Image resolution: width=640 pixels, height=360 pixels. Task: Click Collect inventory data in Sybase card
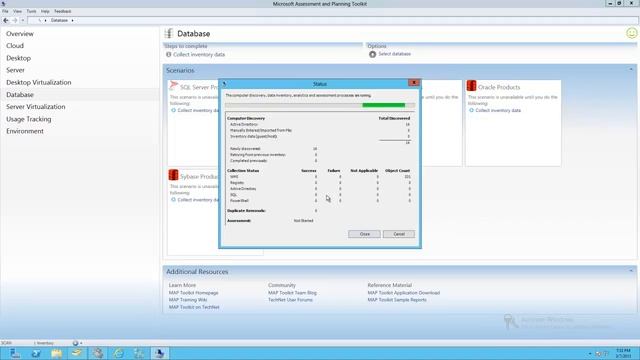(x=198, y=200)
